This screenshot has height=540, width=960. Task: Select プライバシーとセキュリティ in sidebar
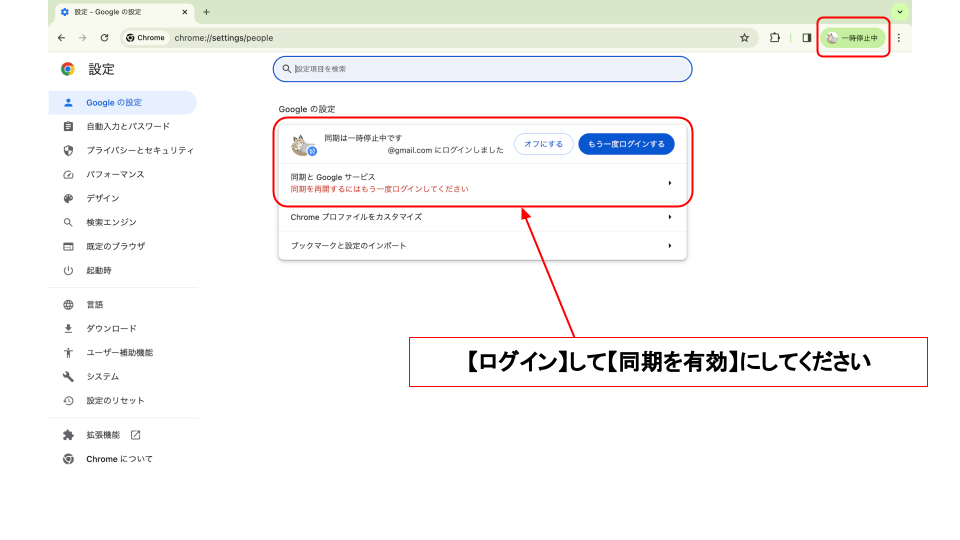pos(139,151)
